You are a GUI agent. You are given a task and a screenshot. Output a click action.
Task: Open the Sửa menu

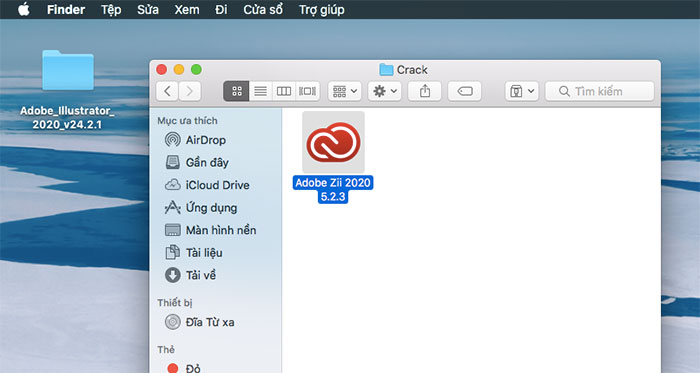point(148,9)
